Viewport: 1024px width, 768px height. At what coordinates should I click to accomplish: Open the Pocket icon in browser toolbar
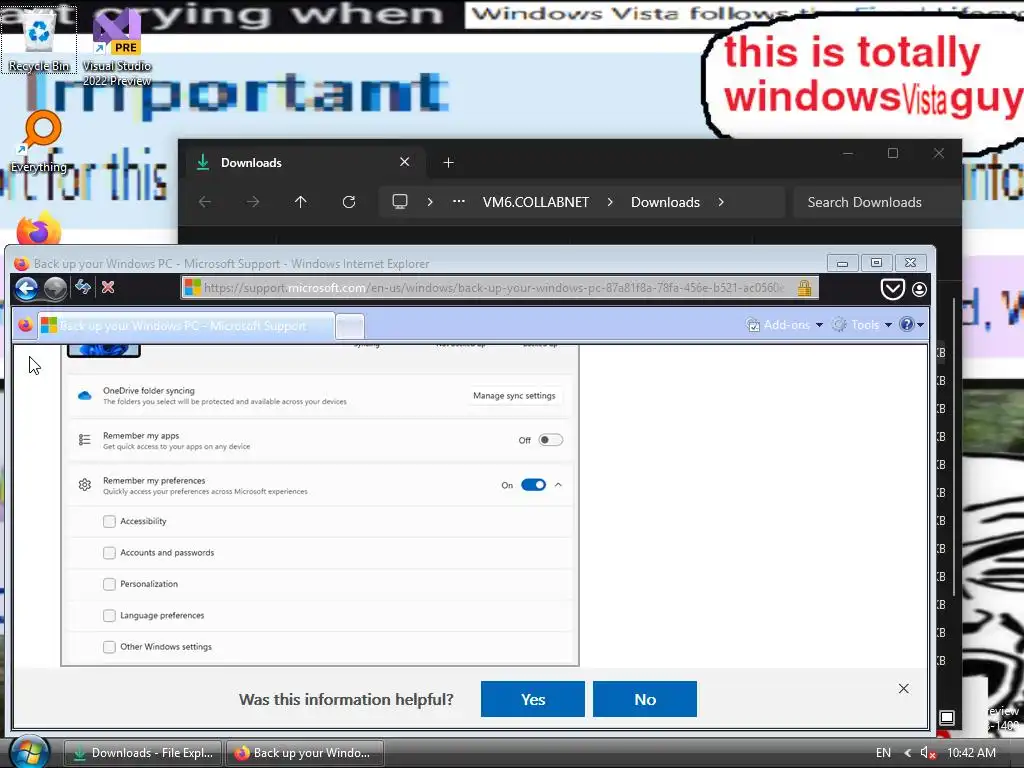pos(892,289)
